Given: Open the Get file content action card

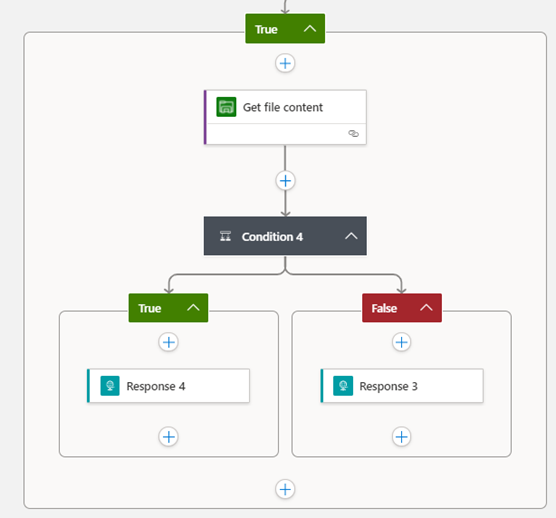Looking at the screenshot, I should click(285, 117).
